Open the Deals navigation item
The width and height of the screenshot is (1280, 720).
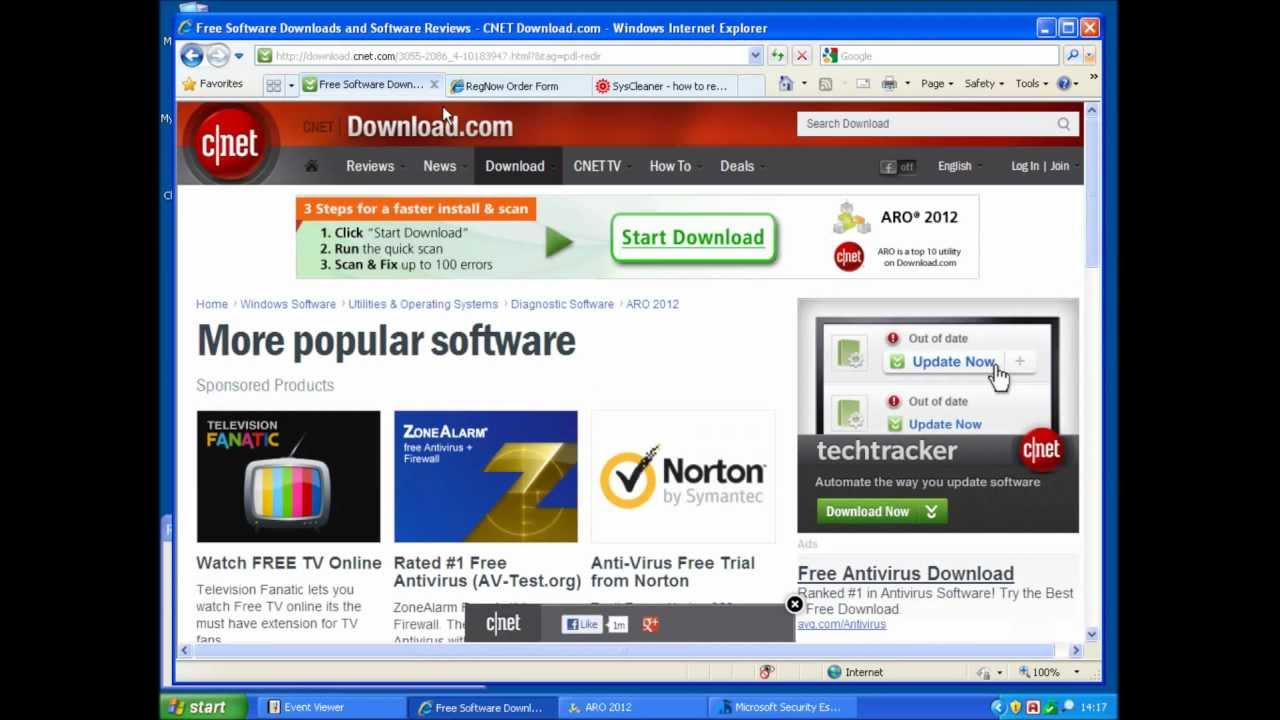point(737,166)
